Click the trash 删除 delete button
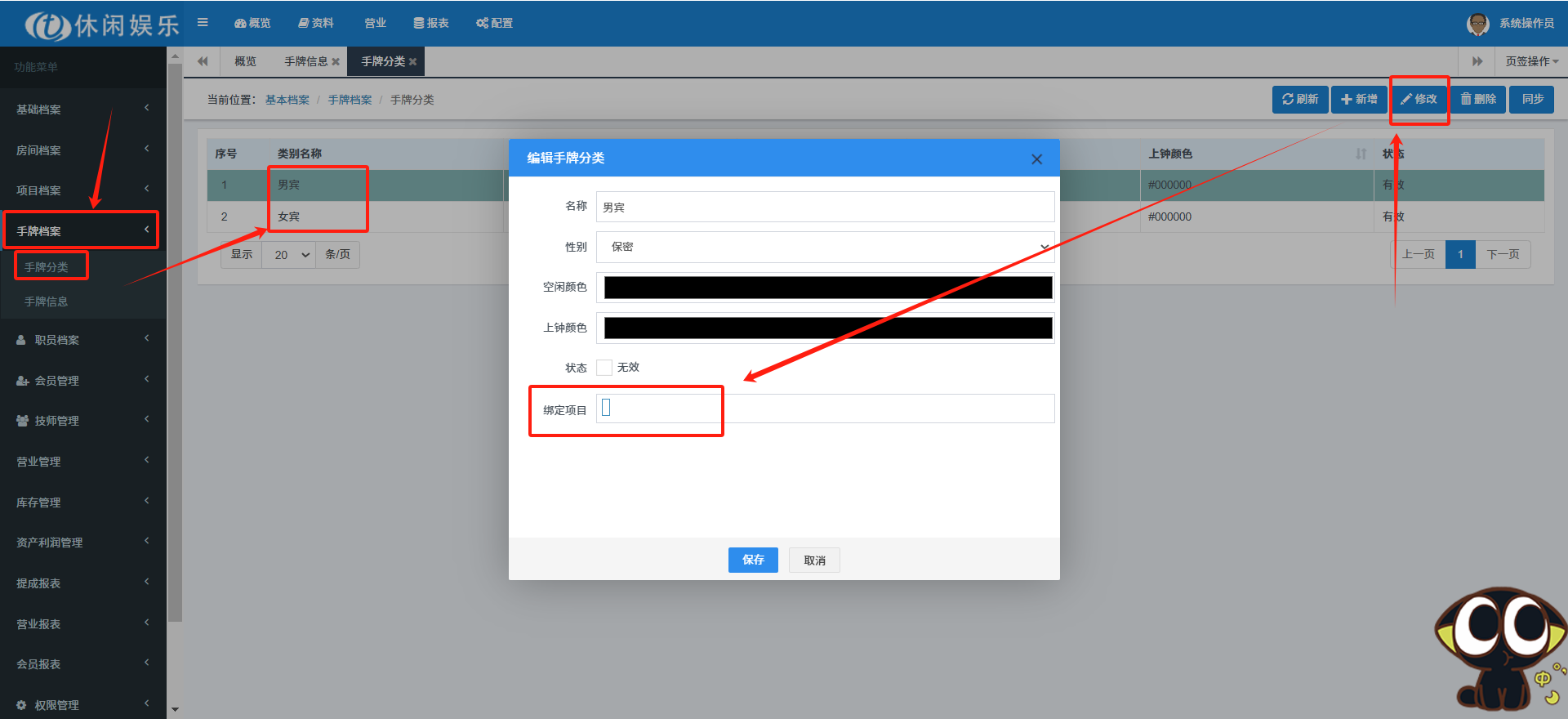 (x=1478, y=99)
